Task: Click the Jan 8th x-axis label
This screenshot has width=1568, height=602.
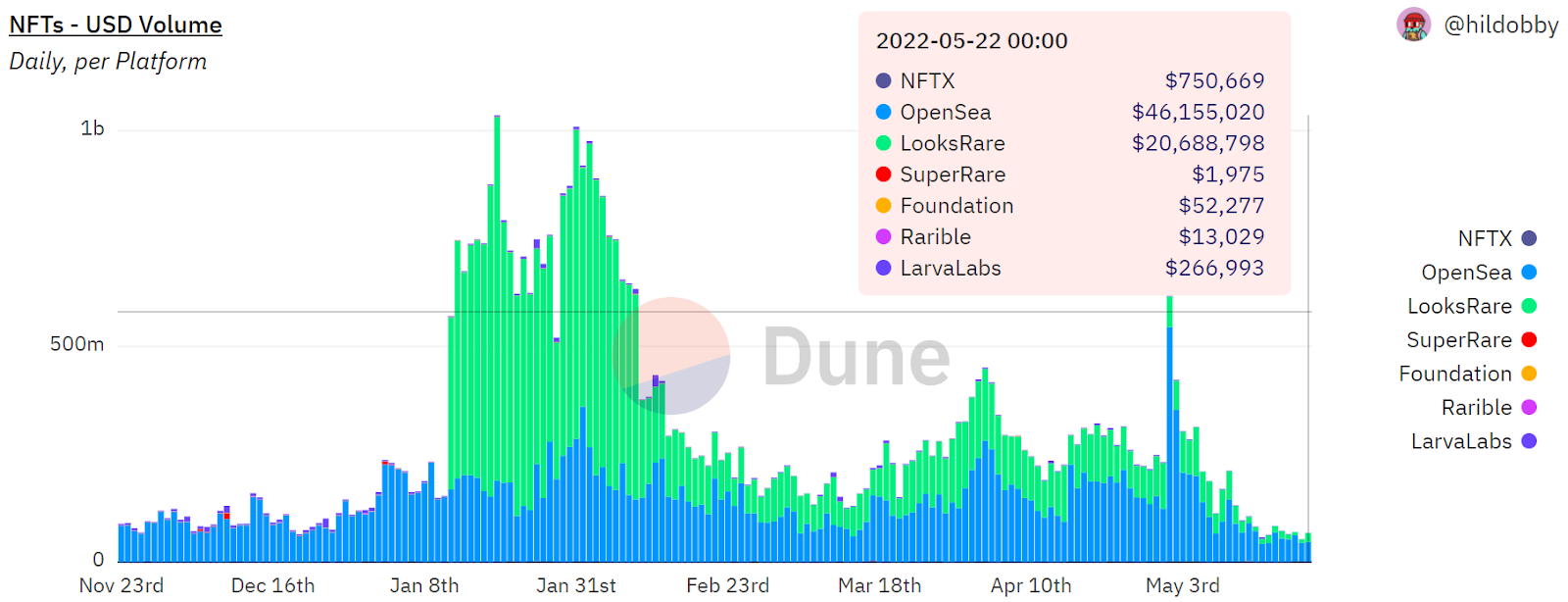Action: pos(424,585)
